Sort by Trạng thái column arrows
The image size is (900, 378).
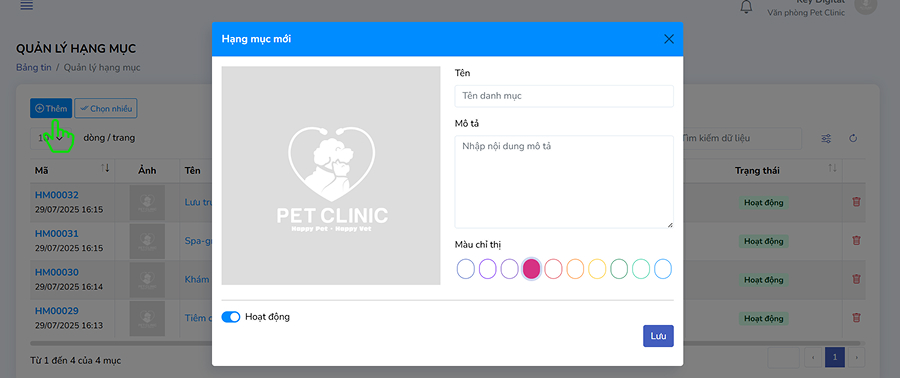tap(832, 168)
